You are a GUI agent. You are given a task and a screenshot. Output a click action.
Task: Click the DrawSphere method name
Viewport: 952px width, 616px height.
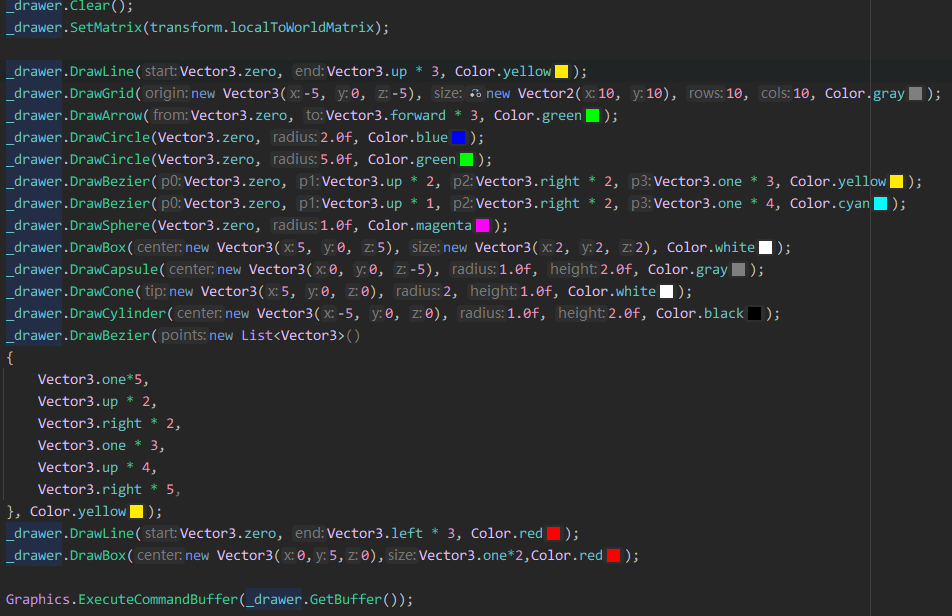tap(110, 226)
